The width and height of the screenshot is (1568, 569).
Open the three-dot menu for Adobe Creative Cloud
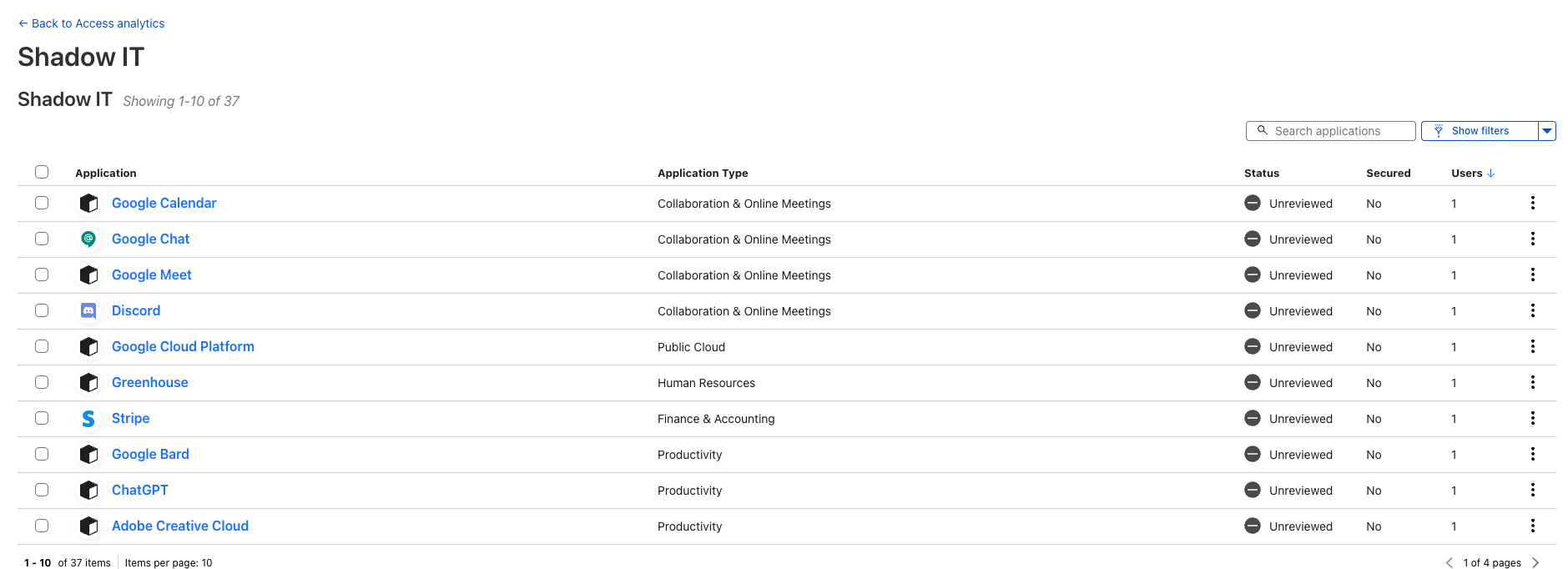(x=1533, y=526)
